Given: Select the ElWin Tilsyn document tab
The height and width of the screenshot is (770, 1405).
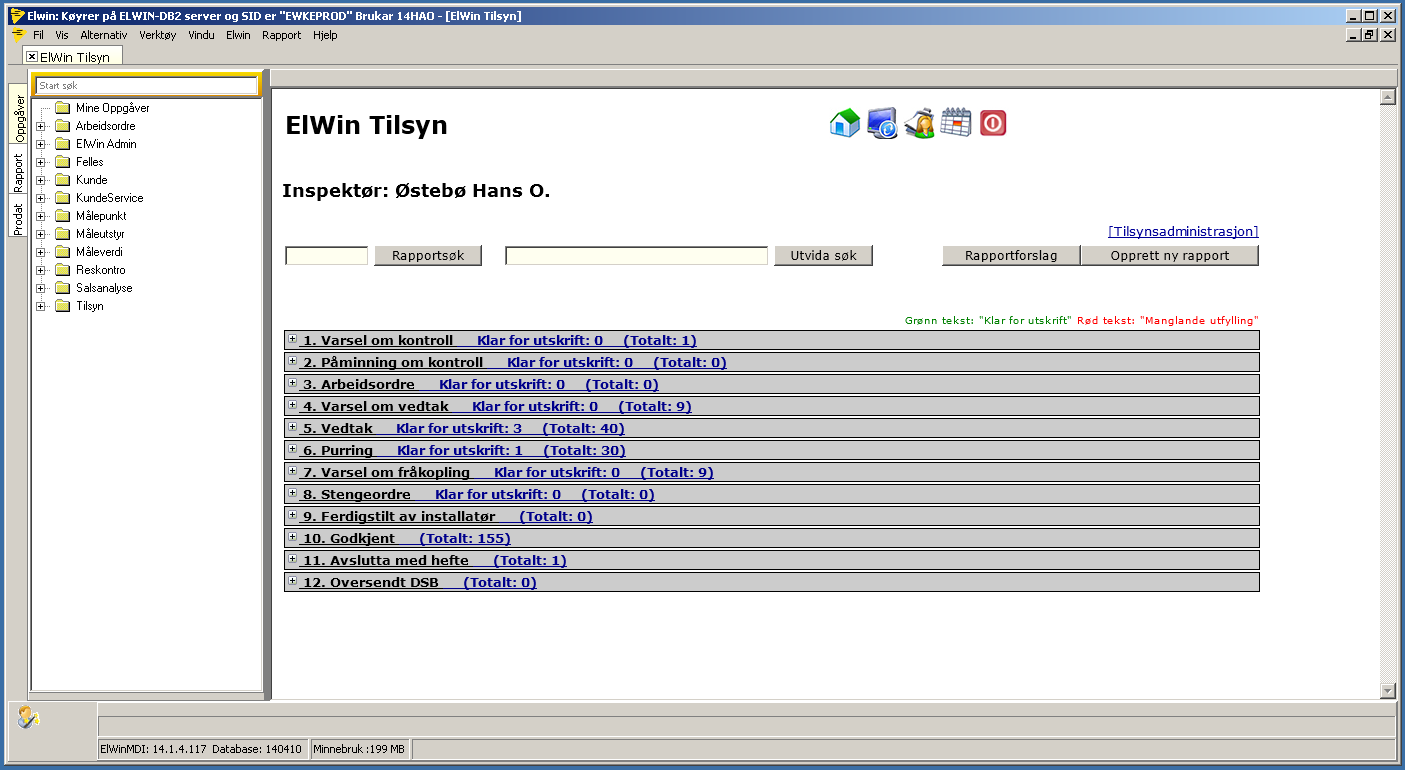Looking at the screenshot, I should click(x=75, y=57).
